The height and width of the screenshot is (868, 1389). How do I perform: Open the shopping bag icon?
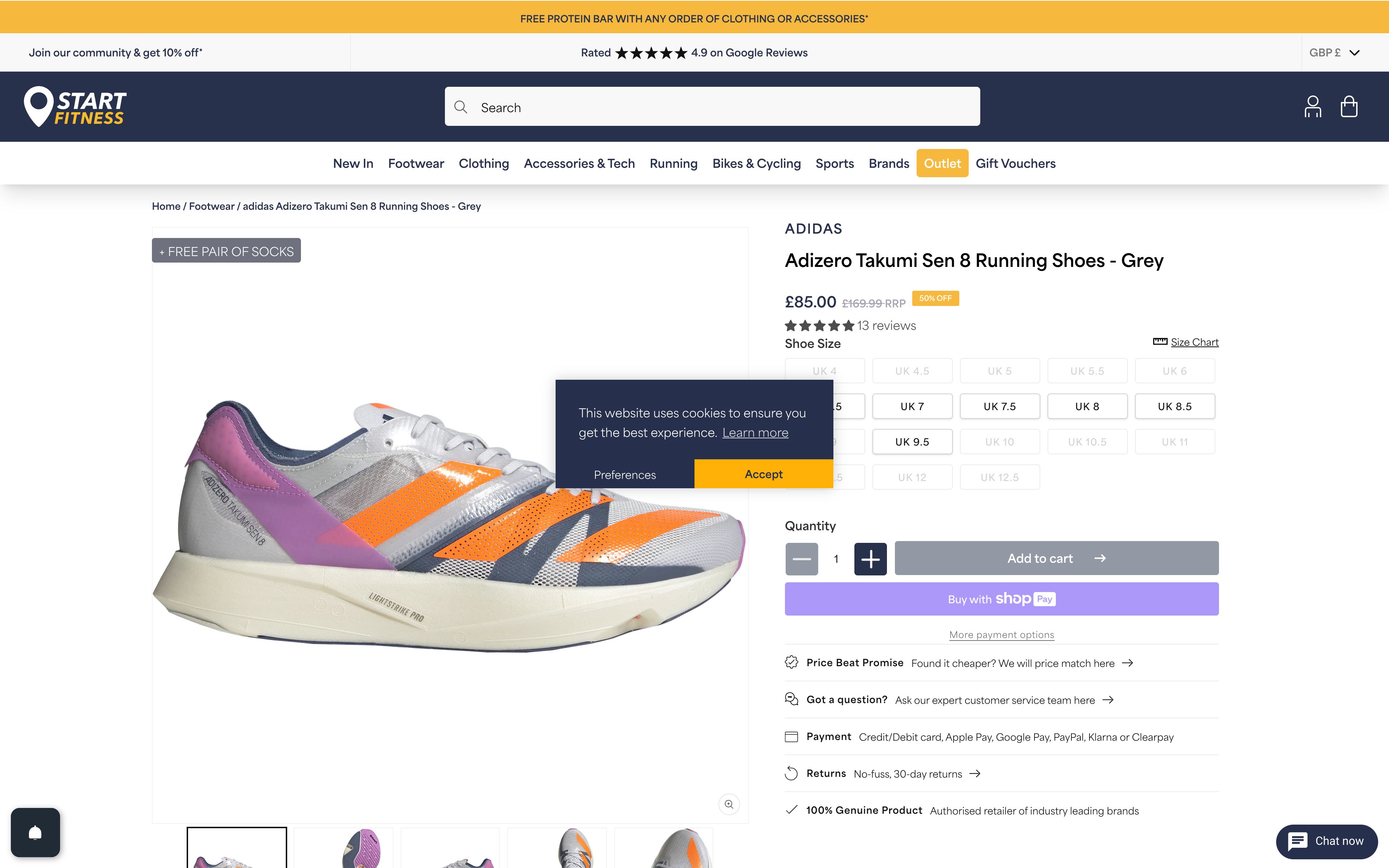click(x=1349, y=106)
